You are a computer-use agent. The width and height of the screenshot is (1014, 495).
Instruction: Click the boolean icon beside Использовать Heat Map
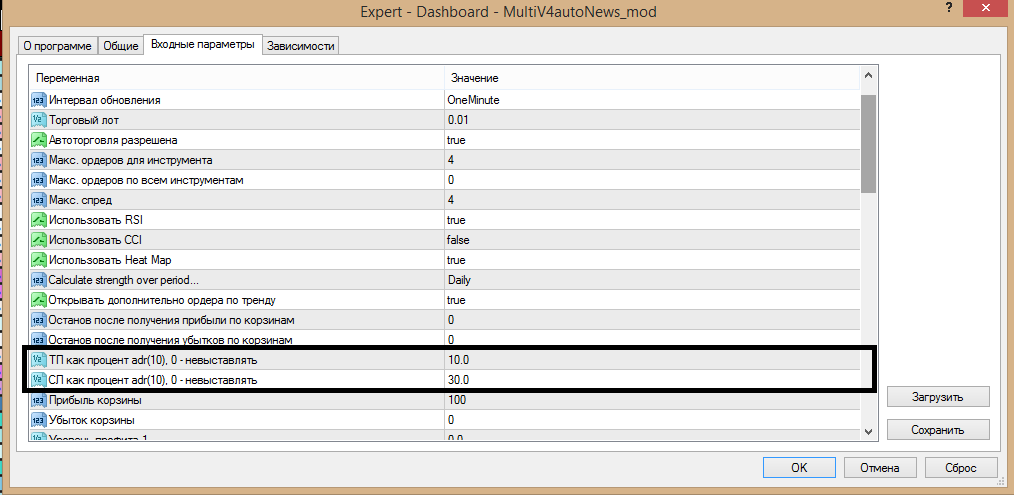(39, 260)
